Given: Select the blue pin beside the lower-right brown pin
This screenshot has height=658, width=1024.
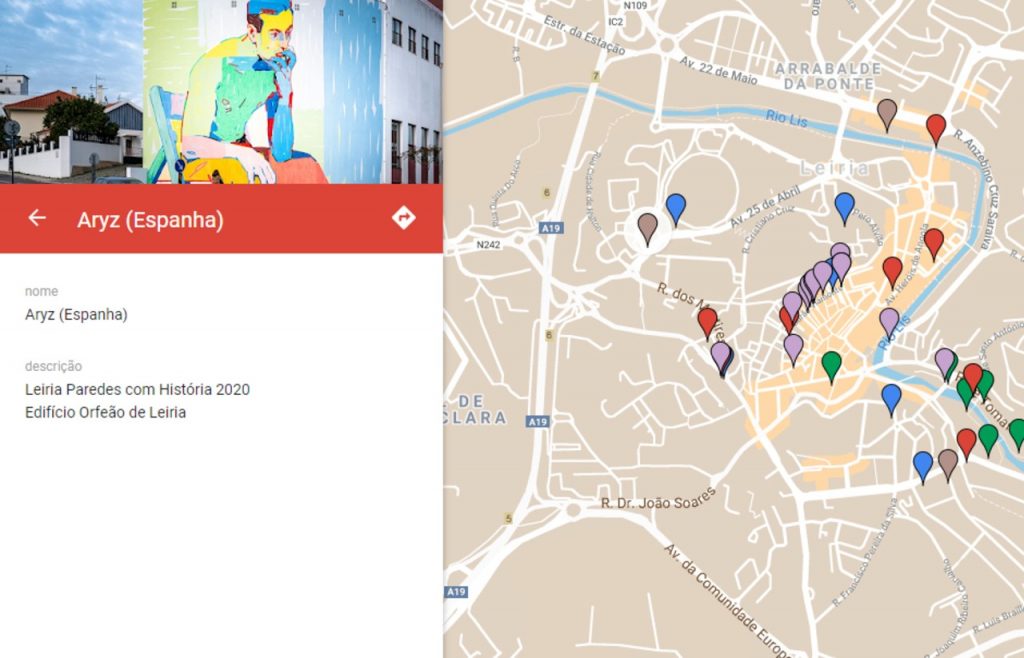Looking at the screenshot, I should click(923, 465).
